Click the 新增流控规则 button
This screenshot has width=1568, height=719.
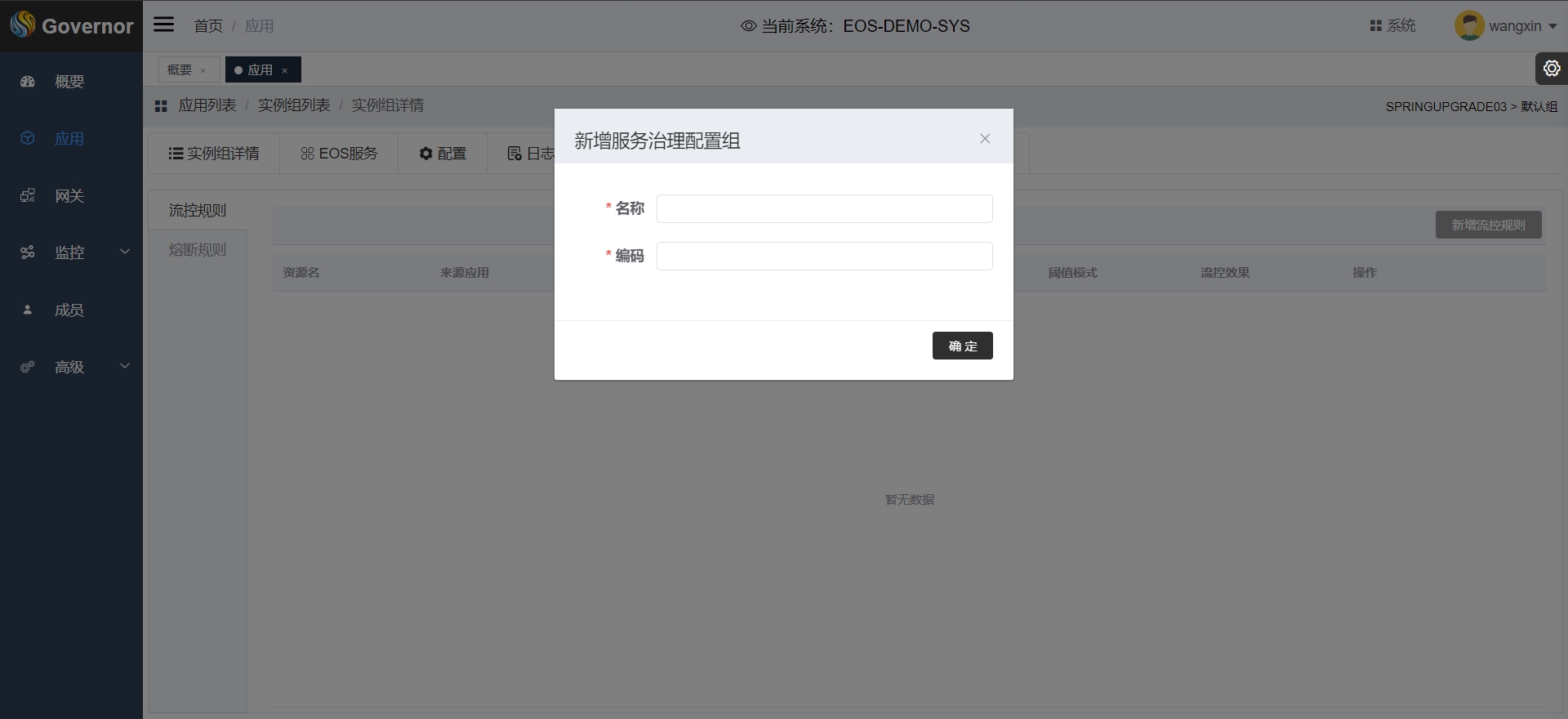(1488, 225)
